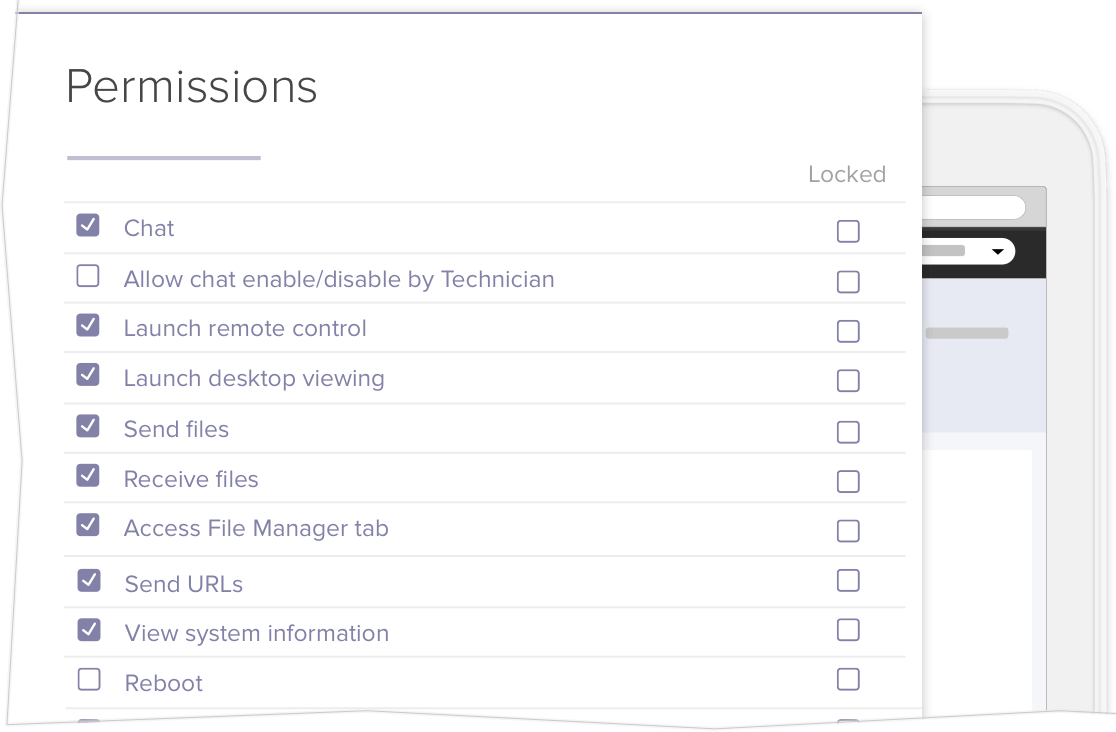Uncheck the Send URLs checkbox
1116x732 pixels.
[89, 580]
